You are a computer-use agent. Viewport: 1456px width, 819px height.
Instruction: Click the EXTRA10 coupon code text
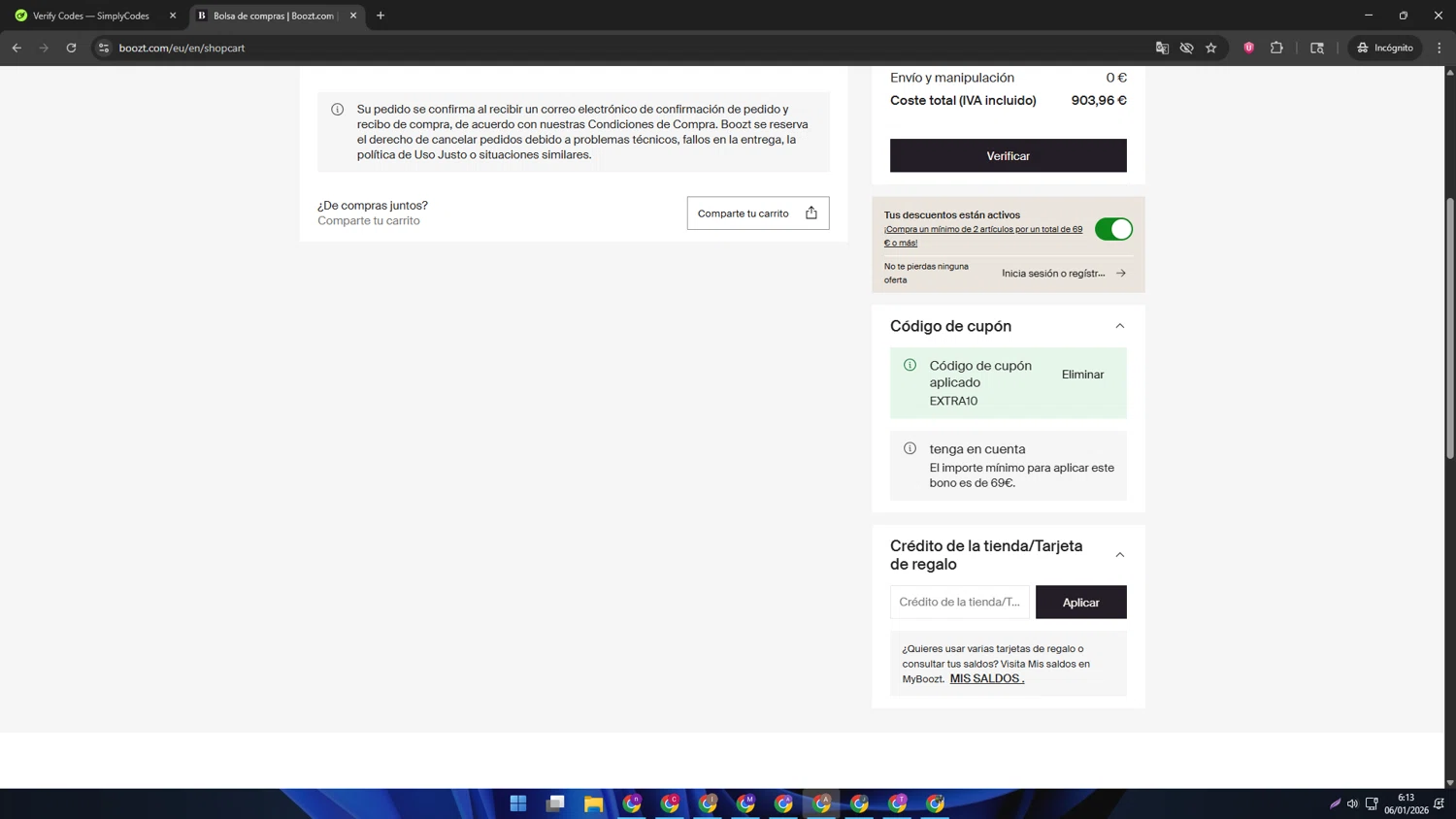pos(953,401)
